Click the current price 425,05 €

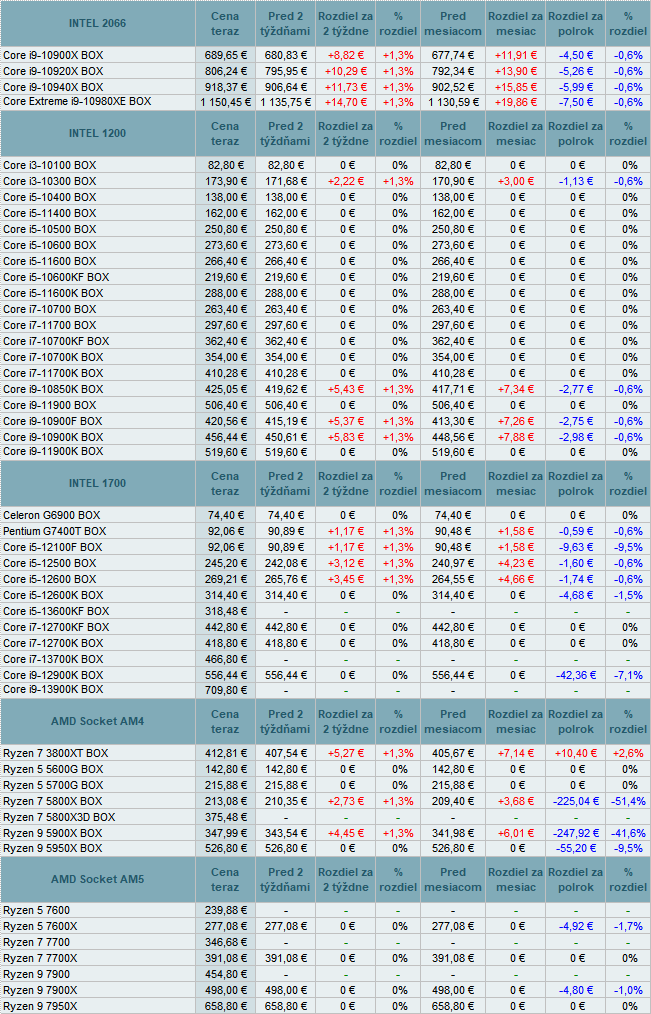tap(227, 389)
